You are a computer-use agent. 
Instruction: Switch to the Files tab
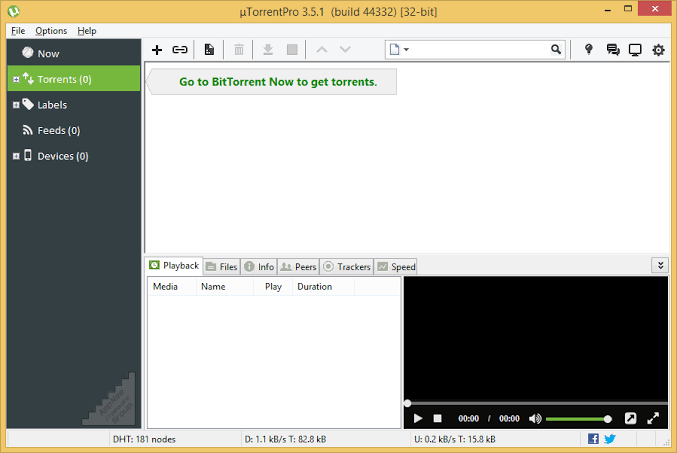(x=222, y=267)
